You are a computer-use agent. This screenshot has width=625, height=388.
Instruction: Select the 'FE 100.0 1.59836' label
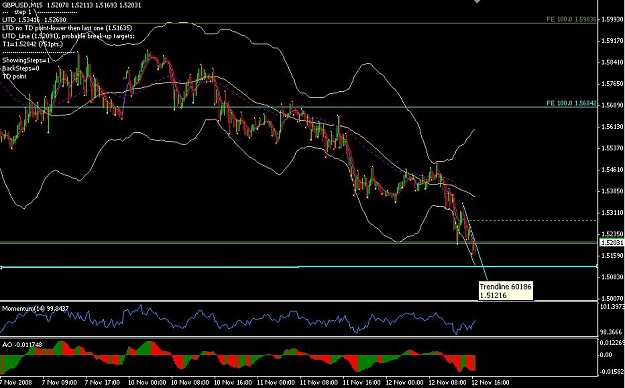click(x=571, y=19)
